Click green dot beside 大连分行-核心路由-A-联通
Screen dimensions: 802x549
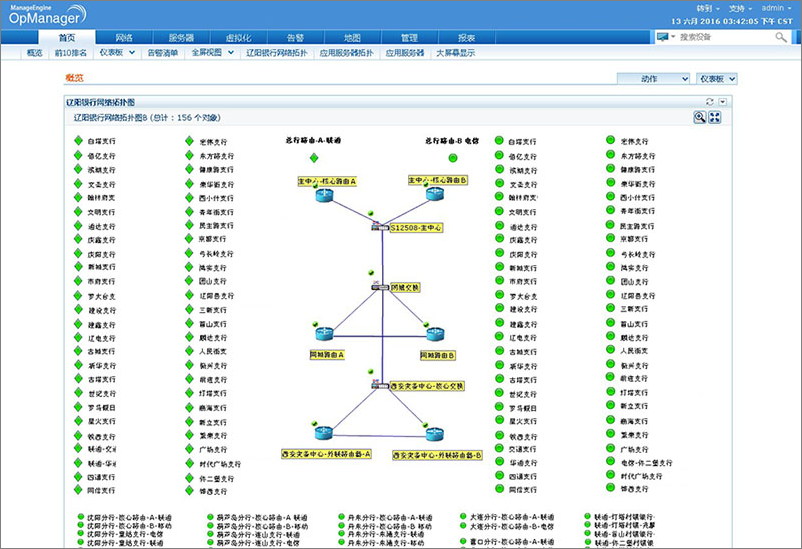(463, 516)
